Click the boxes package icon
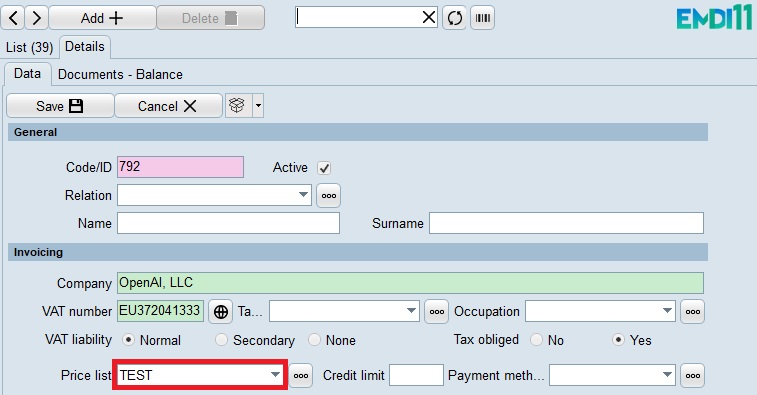Screen dimensions: 757x395 coord(238,106)
